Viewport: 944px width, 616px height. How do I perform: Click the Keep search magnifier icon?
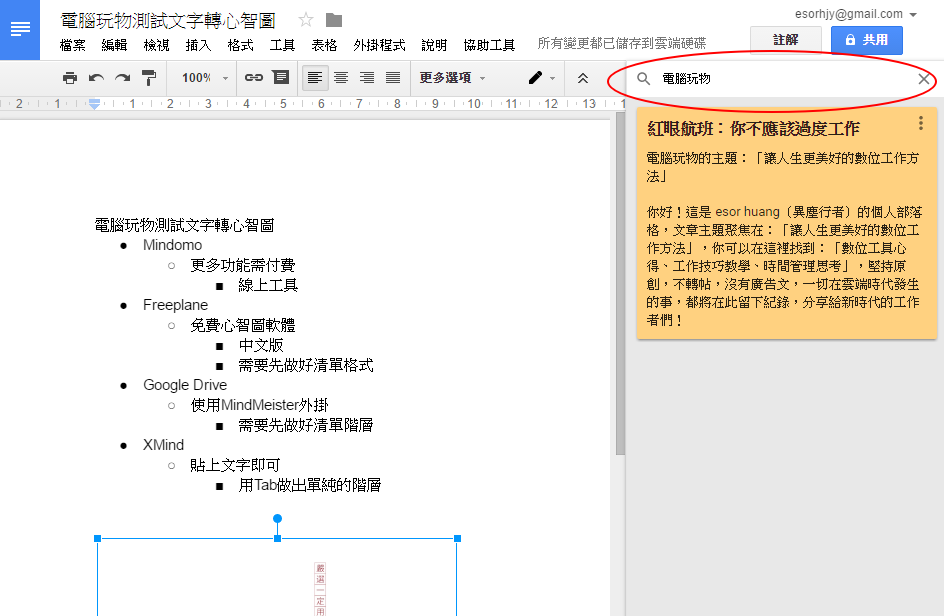click(x=644, y=79)
